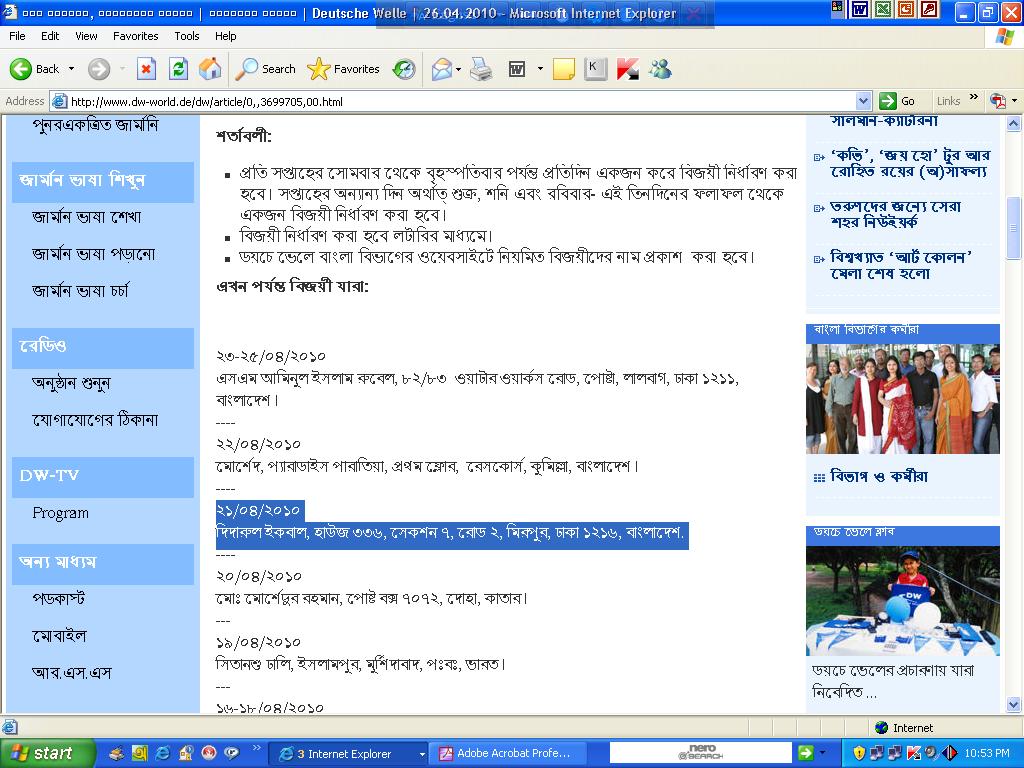Go to the Home page
Image resolution: width=1024 pixels, height=768 pixels.
pos(210,69)
